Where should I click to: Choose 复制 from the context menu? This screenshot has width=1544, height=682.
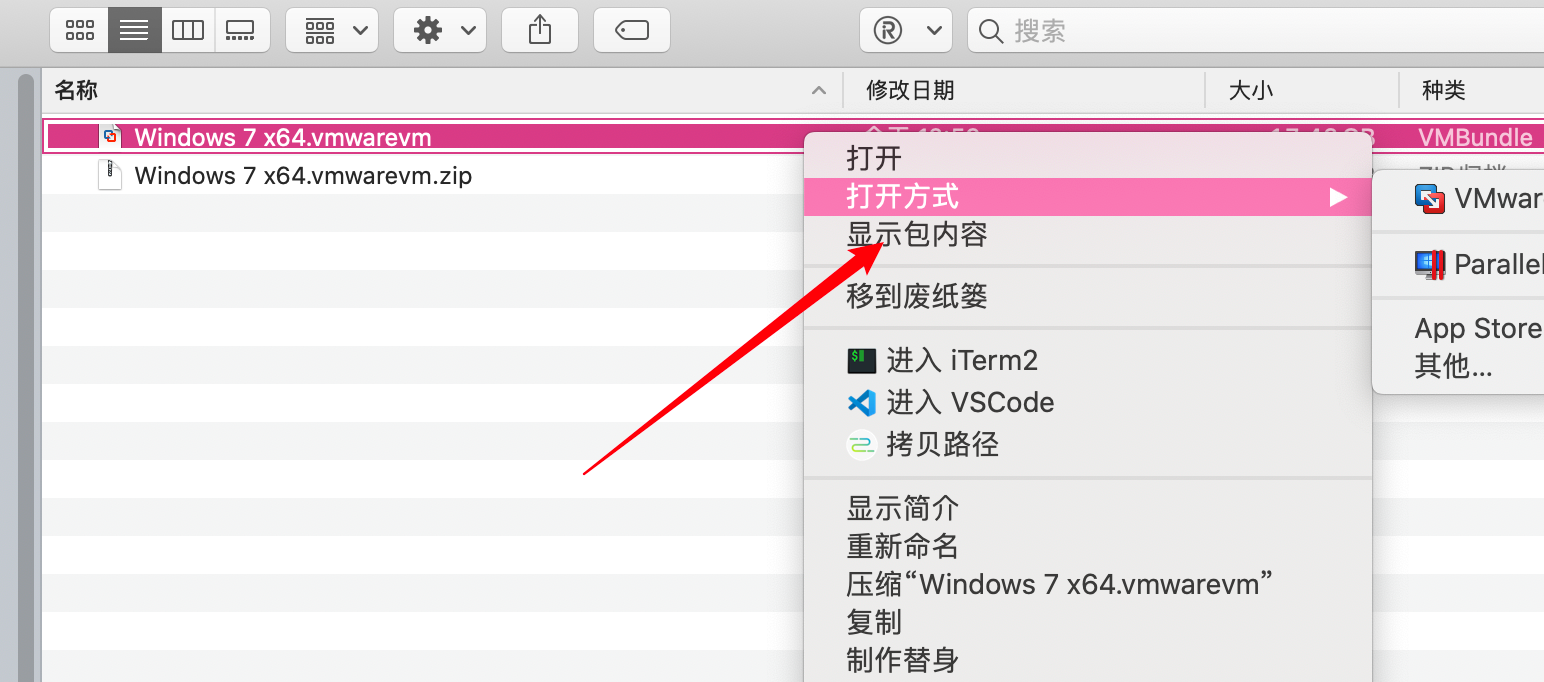coord(1088,622)
